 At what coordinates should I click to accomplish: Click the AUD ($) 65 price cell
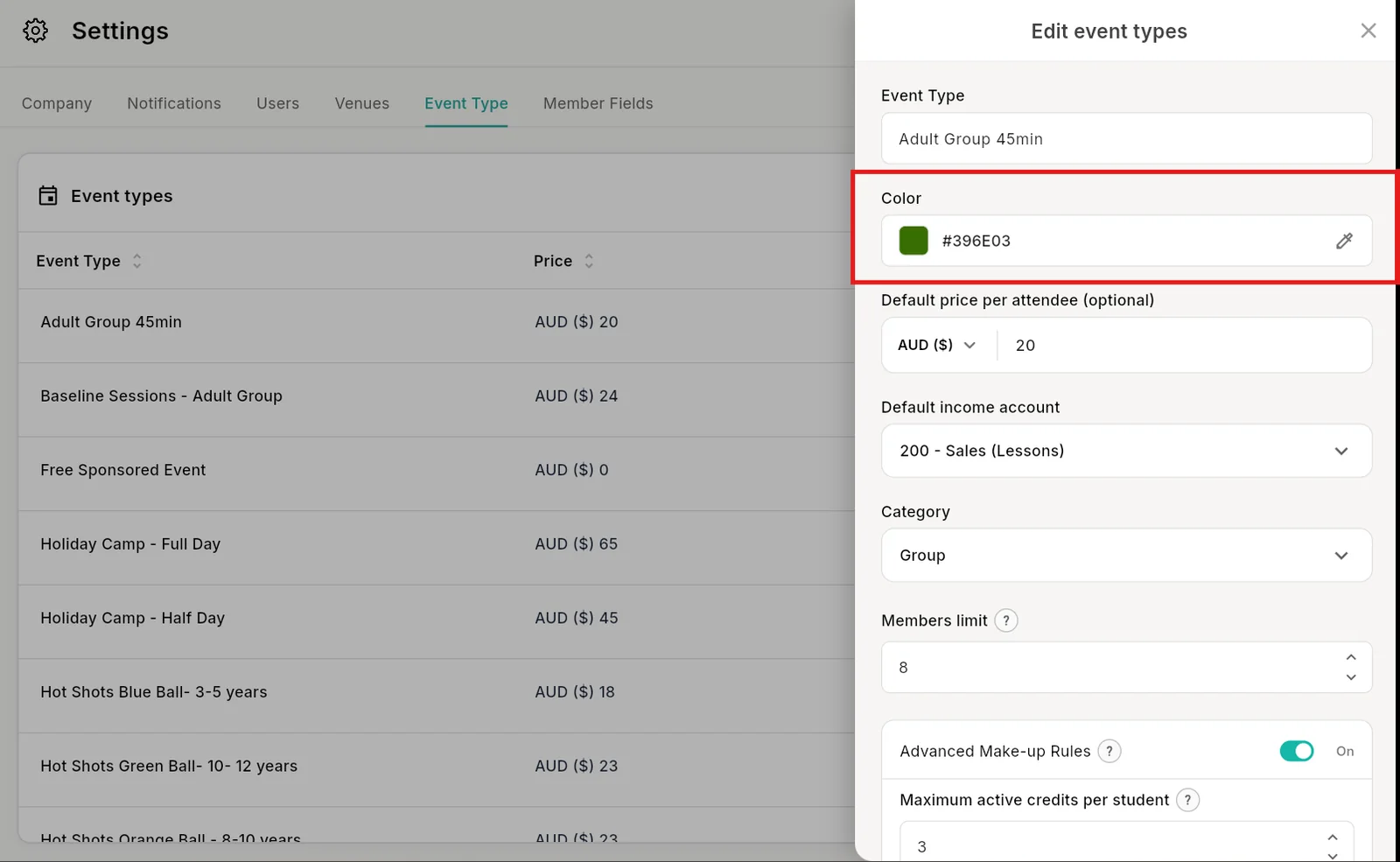577,543
